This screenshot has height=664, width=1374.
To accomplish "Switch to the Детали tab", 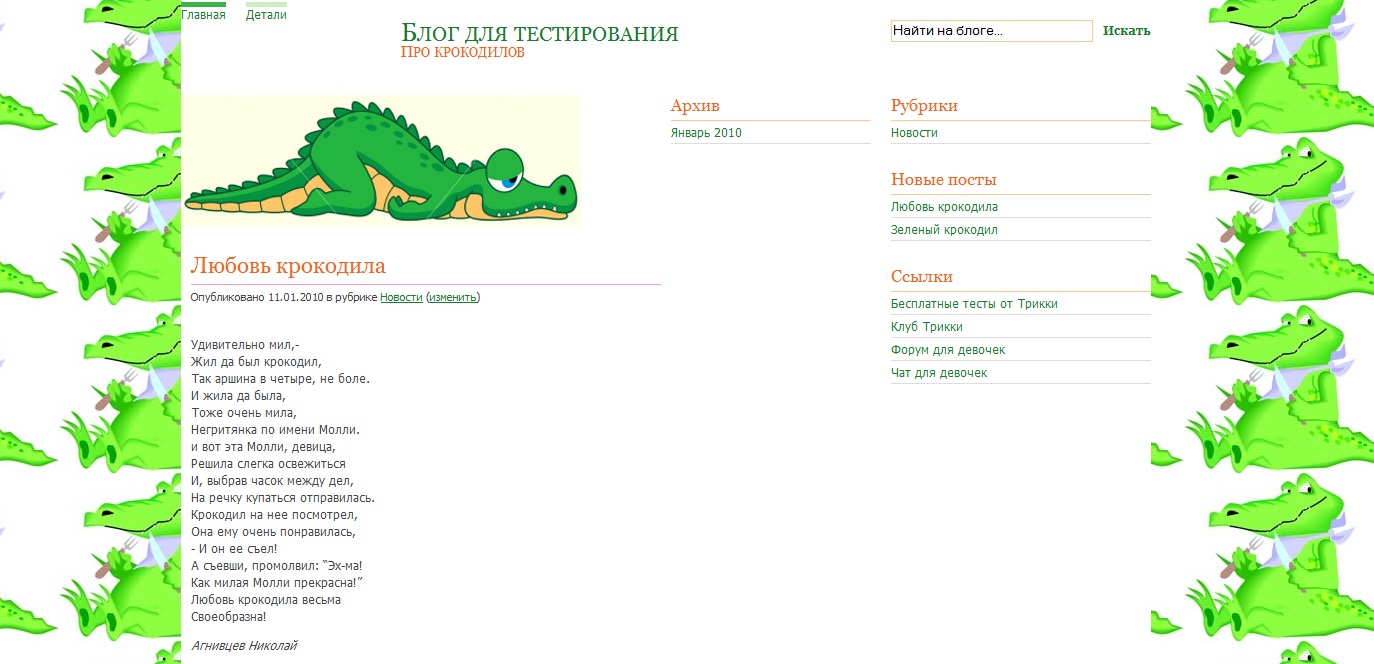I will tap(266, 15).
